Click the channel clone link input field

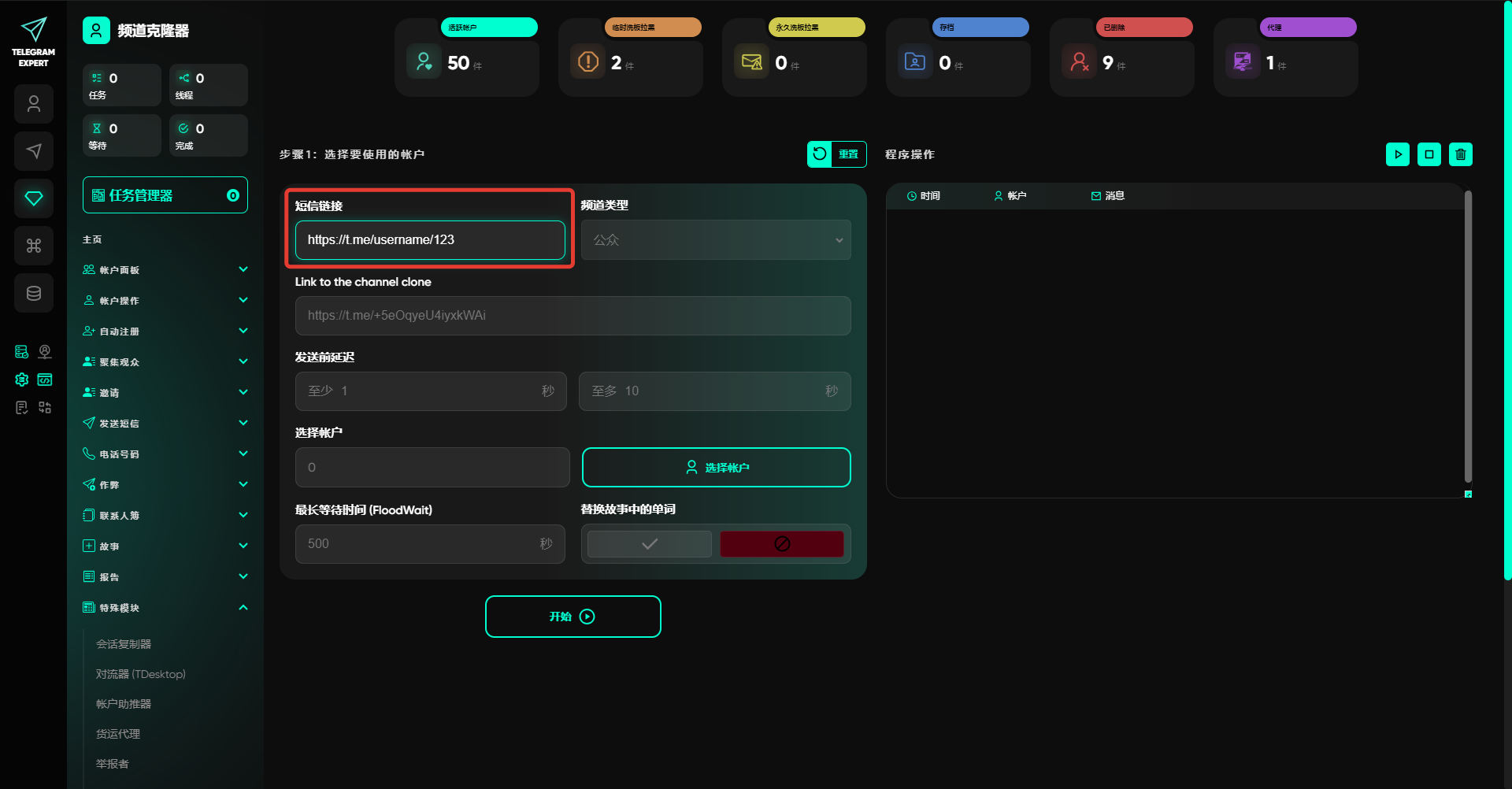point(573,316)
